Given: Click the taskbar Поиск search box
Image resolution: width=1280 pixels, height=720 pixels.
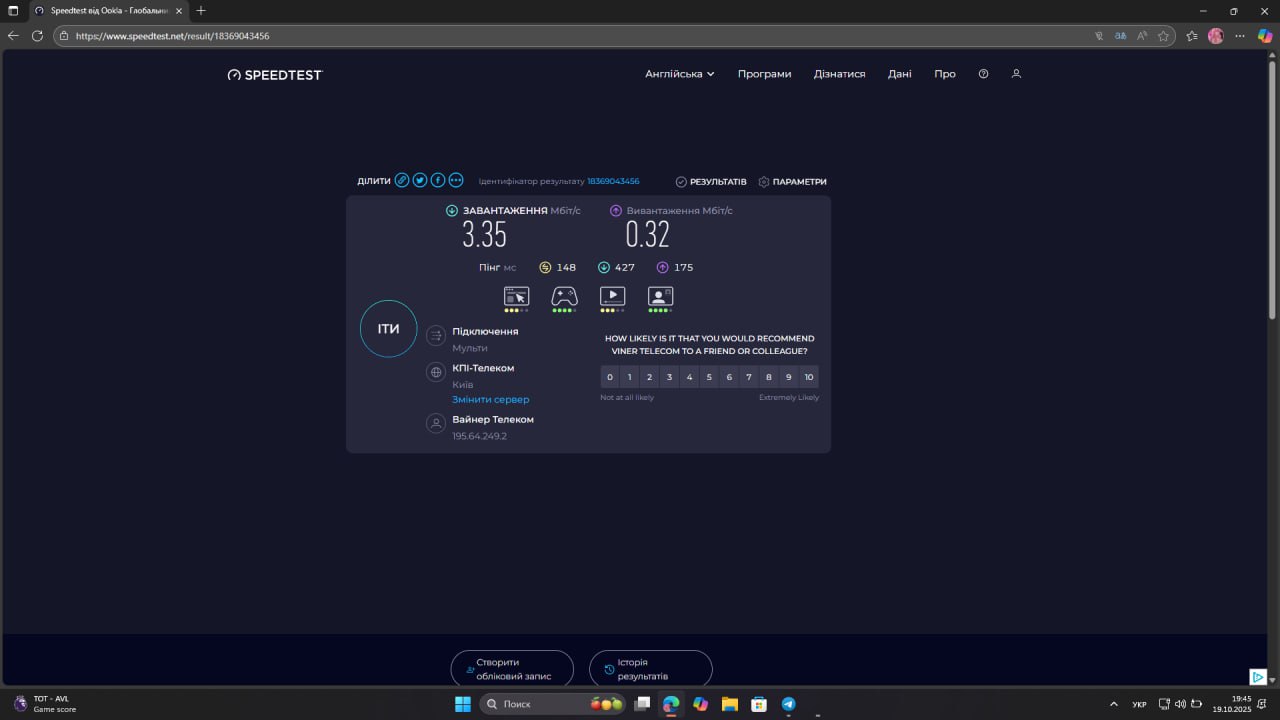Looking at the screenshot, I should tap(552, 704).
